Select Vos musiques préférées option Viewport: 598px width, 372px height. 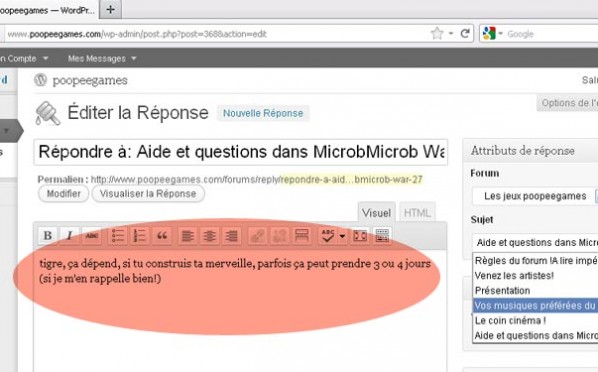[x=535, y=305]
